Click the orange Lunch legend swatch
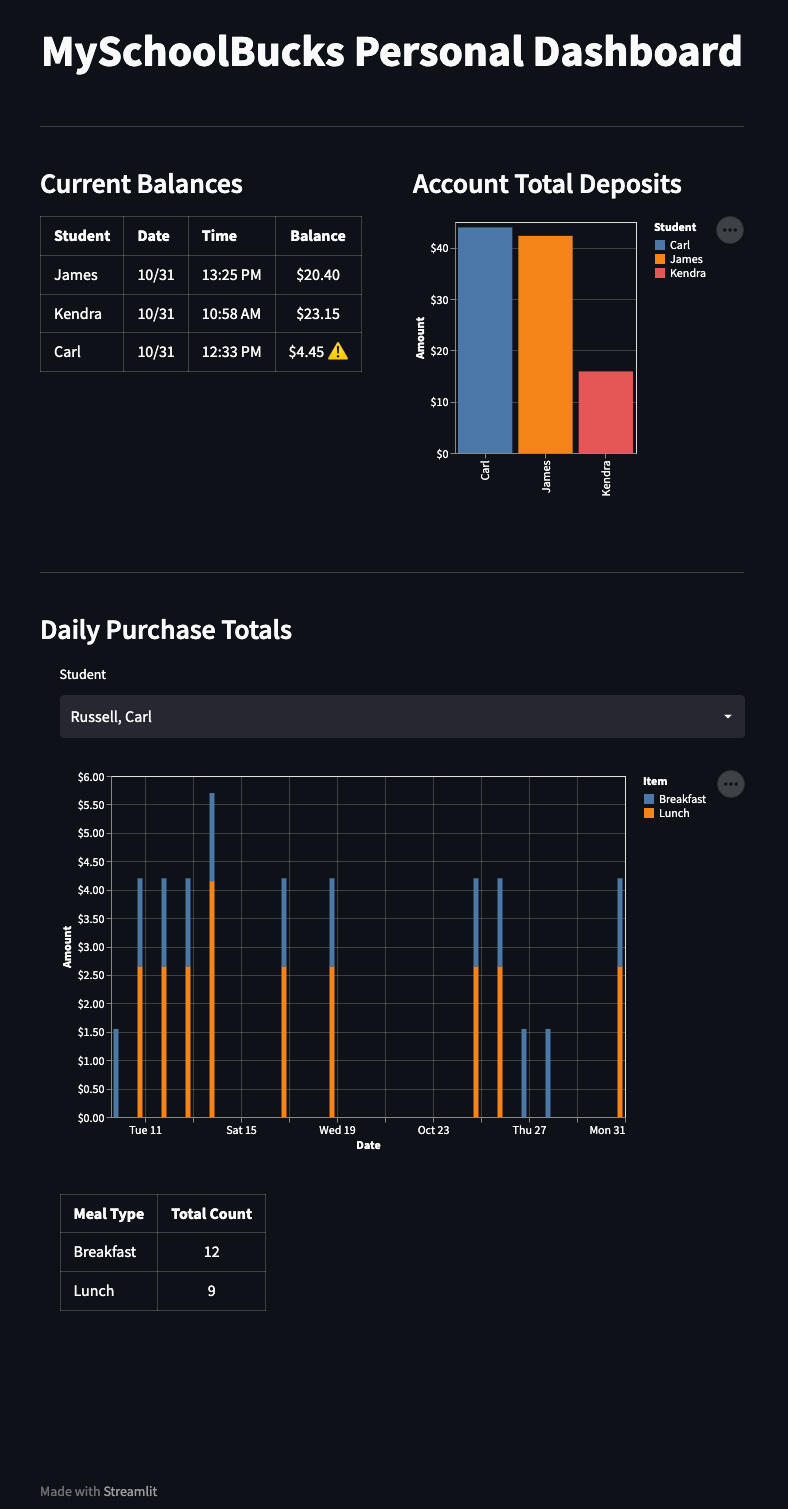Viewport: 788px width, 1509px height. pos(649,813)
